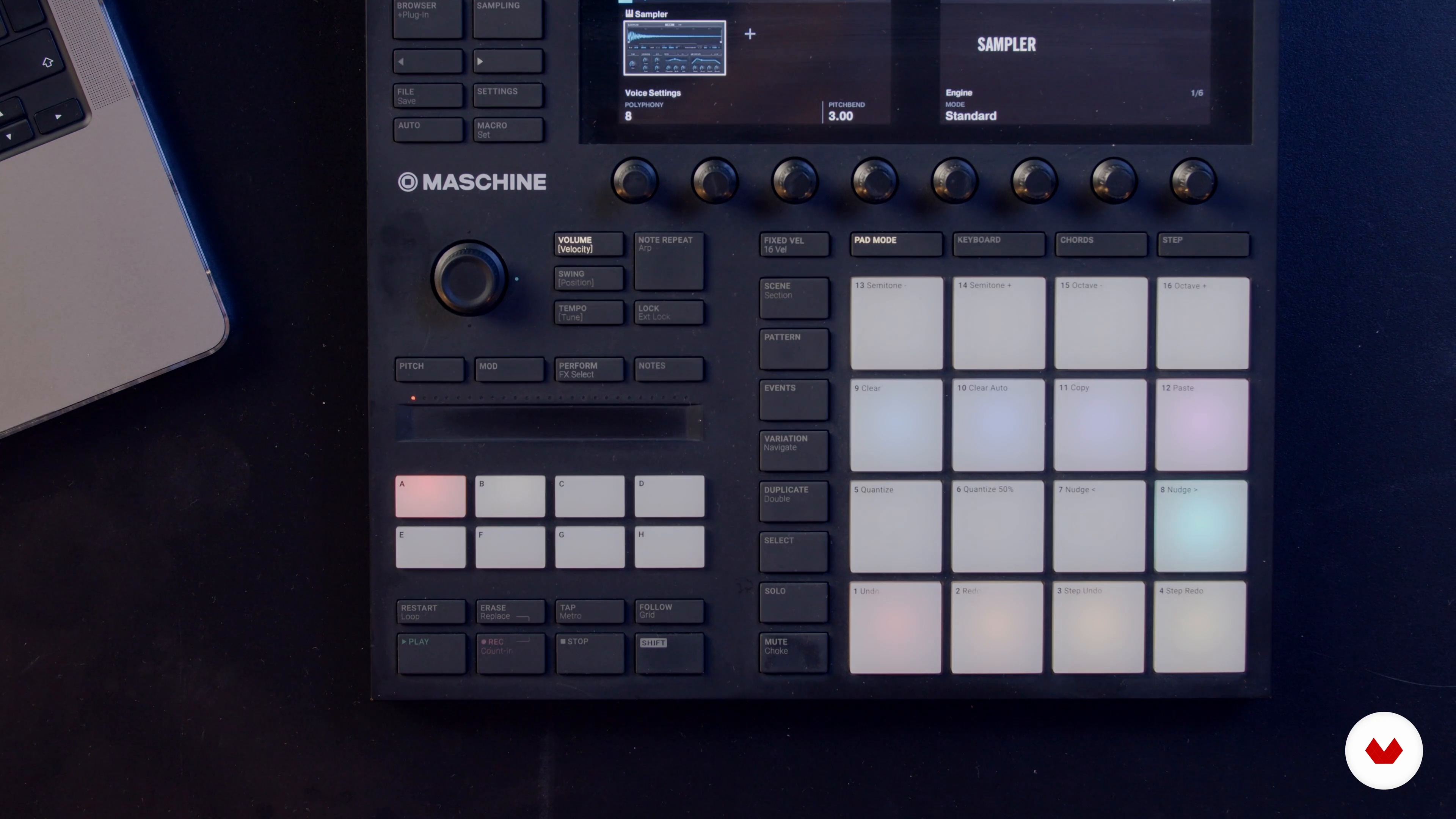1456x819 pixels.
Task: Hit pad 8 Nudge >
Action: 1200,526
